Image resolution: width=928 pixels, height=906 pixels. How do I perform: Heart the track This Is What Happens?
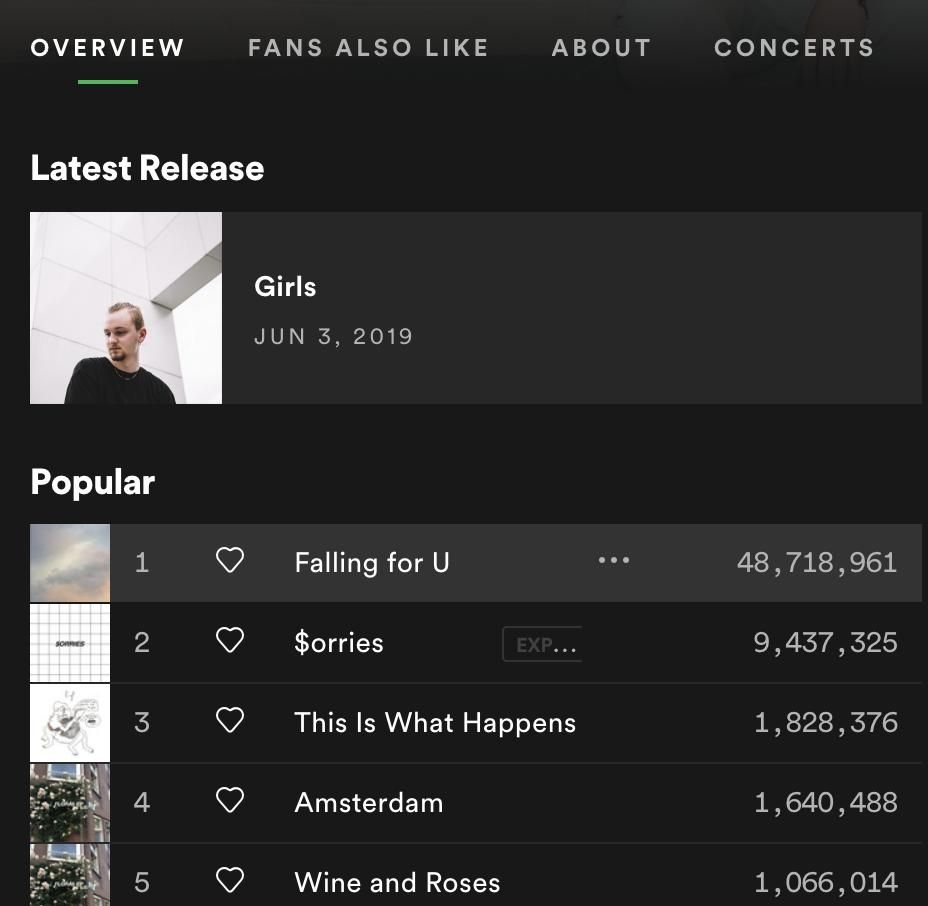coord(230,722)
